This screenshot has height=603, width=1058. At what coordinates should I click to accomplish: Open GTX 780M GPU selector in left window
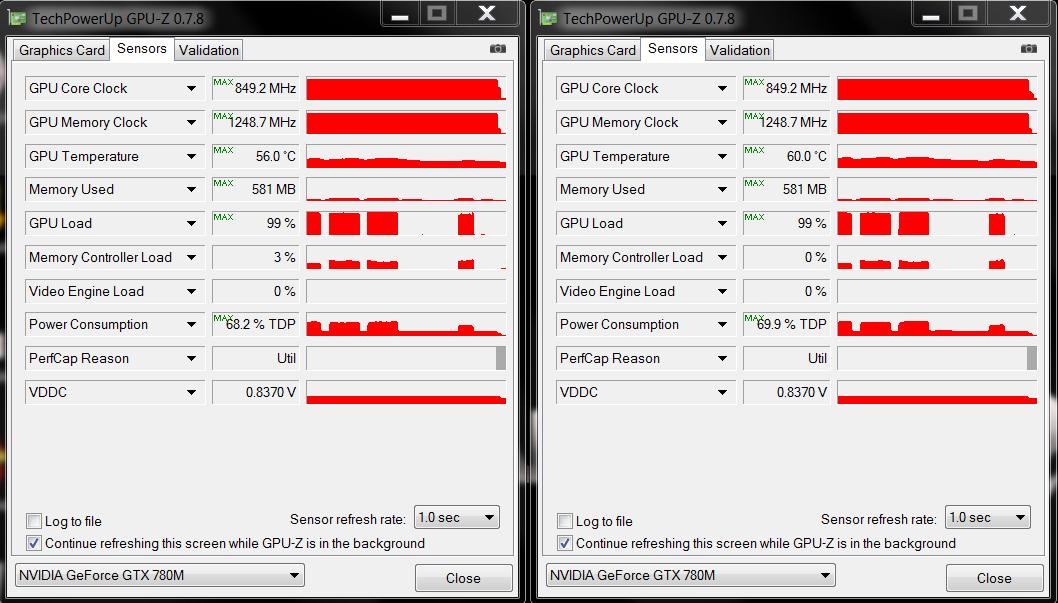coord(159,575)
